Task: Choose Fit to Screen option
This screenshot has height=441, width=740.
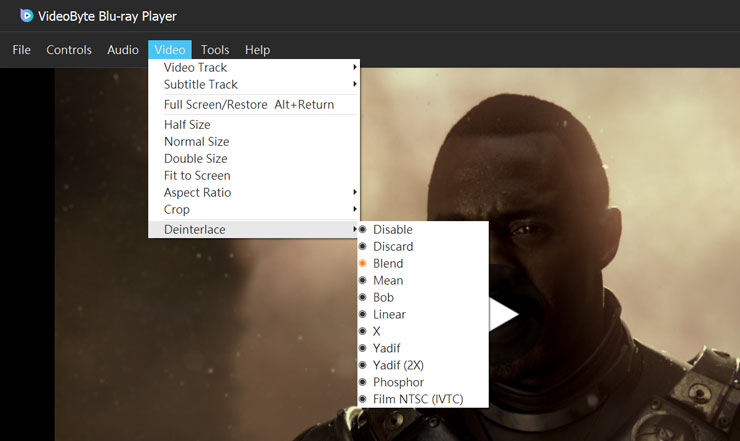Action: [197, 176]
